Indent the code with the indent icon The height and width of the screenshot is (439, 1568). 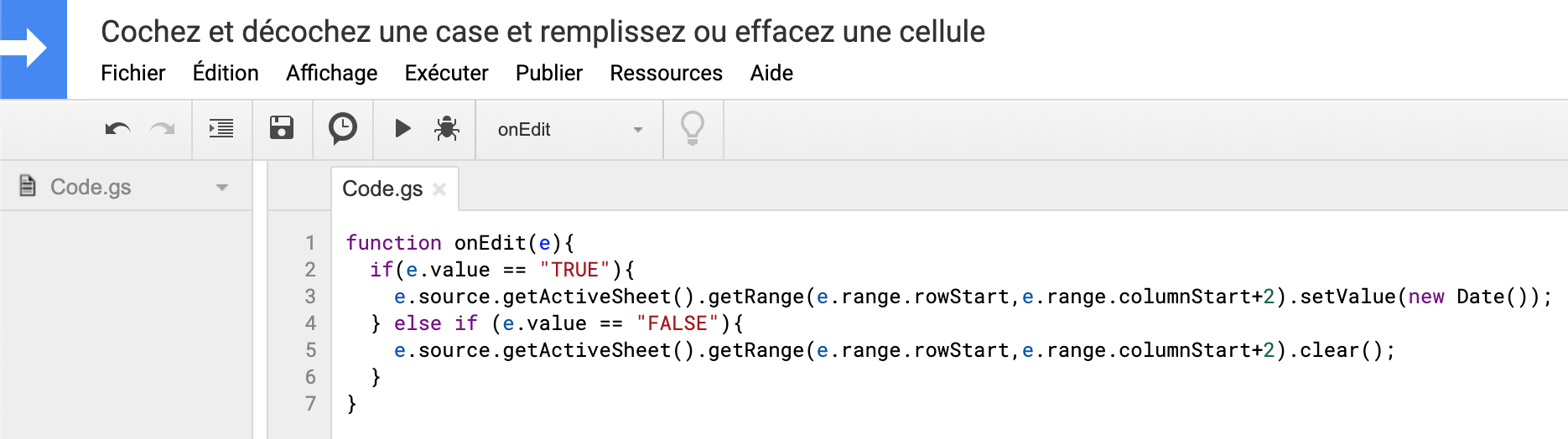221,129
